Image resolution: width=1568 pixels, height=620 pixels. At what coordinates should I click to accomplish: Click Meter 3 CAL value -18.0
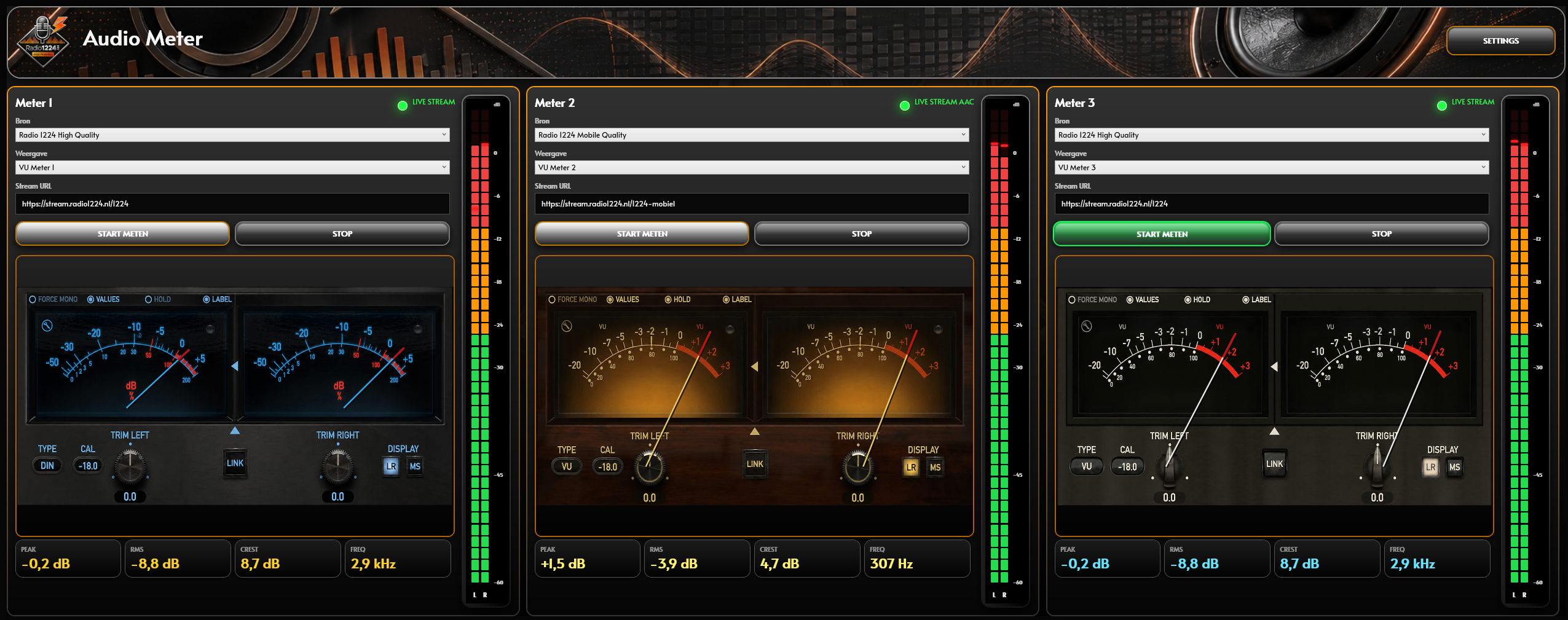1127,466
